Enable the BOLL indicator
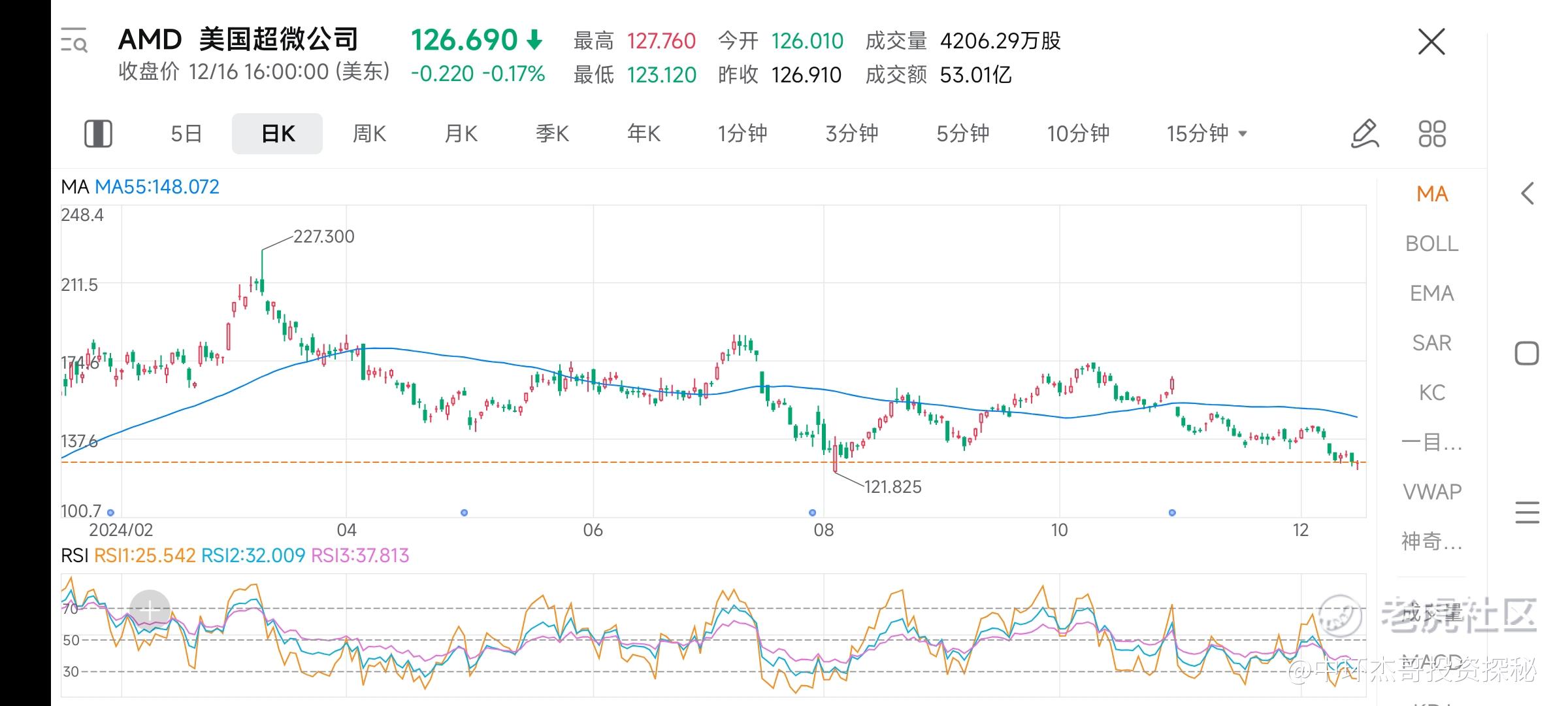Screen dimensions: 1568x706 click(x=1431, y=244)
